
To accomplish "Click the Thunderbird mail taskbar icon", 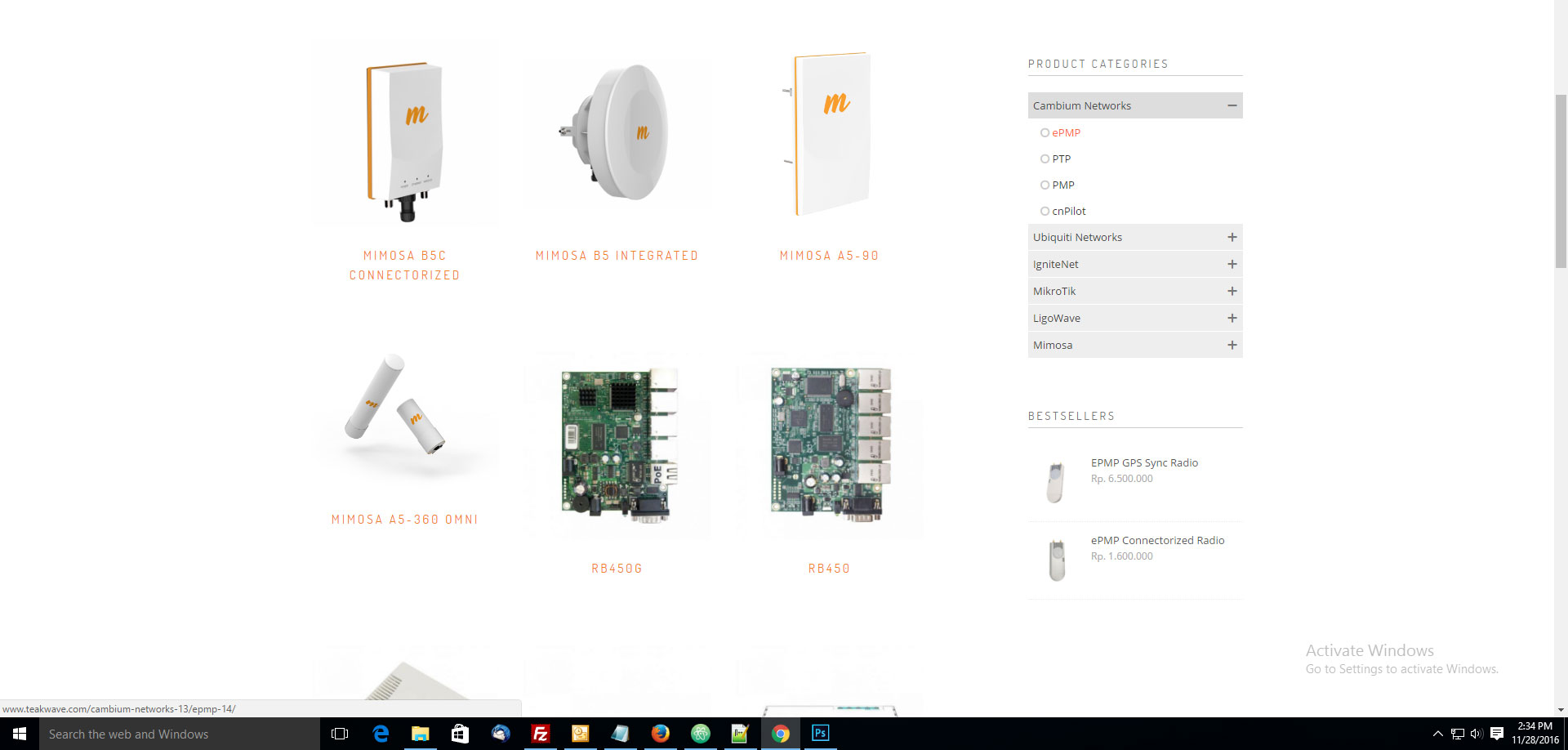I will pyautogui.click(x=501, y=734).
